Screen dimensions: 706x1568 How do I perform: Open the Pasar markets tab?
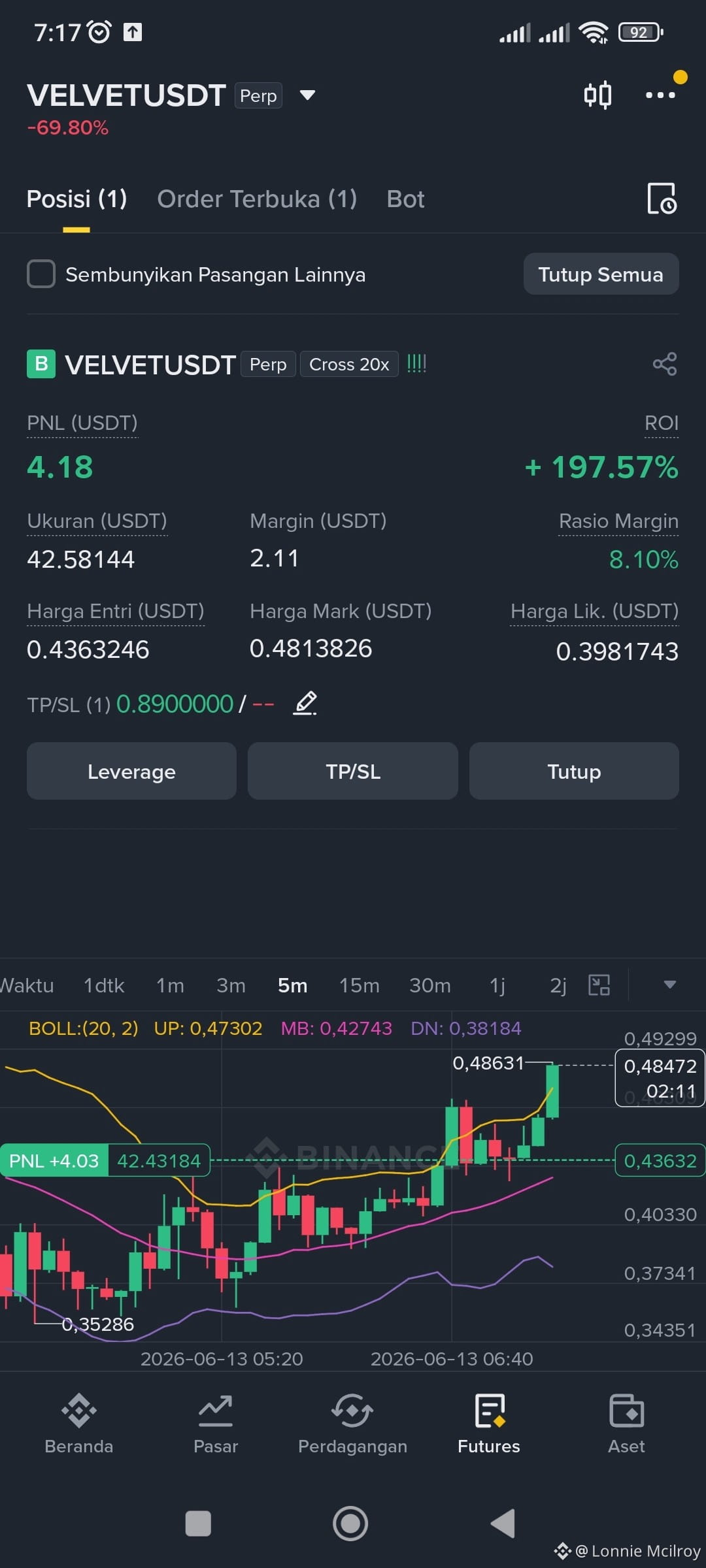216,1424
